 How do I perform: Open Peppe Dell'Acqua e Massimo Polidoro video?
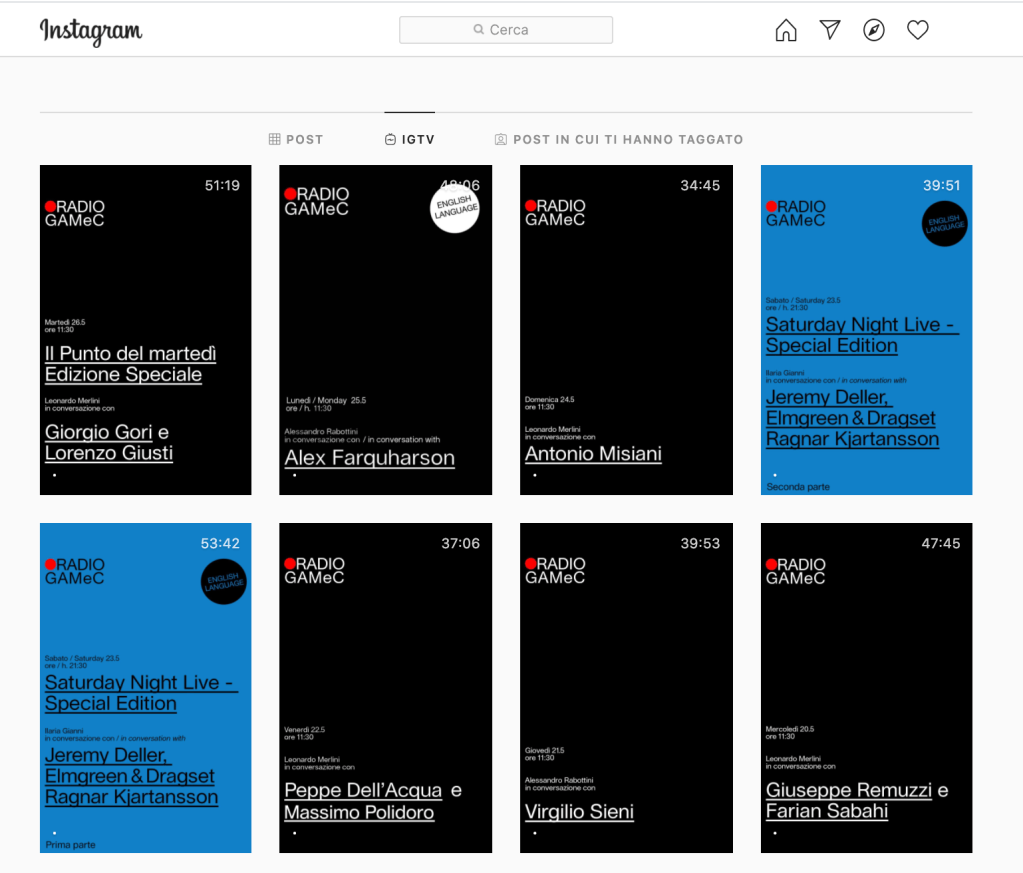(385, 688)
